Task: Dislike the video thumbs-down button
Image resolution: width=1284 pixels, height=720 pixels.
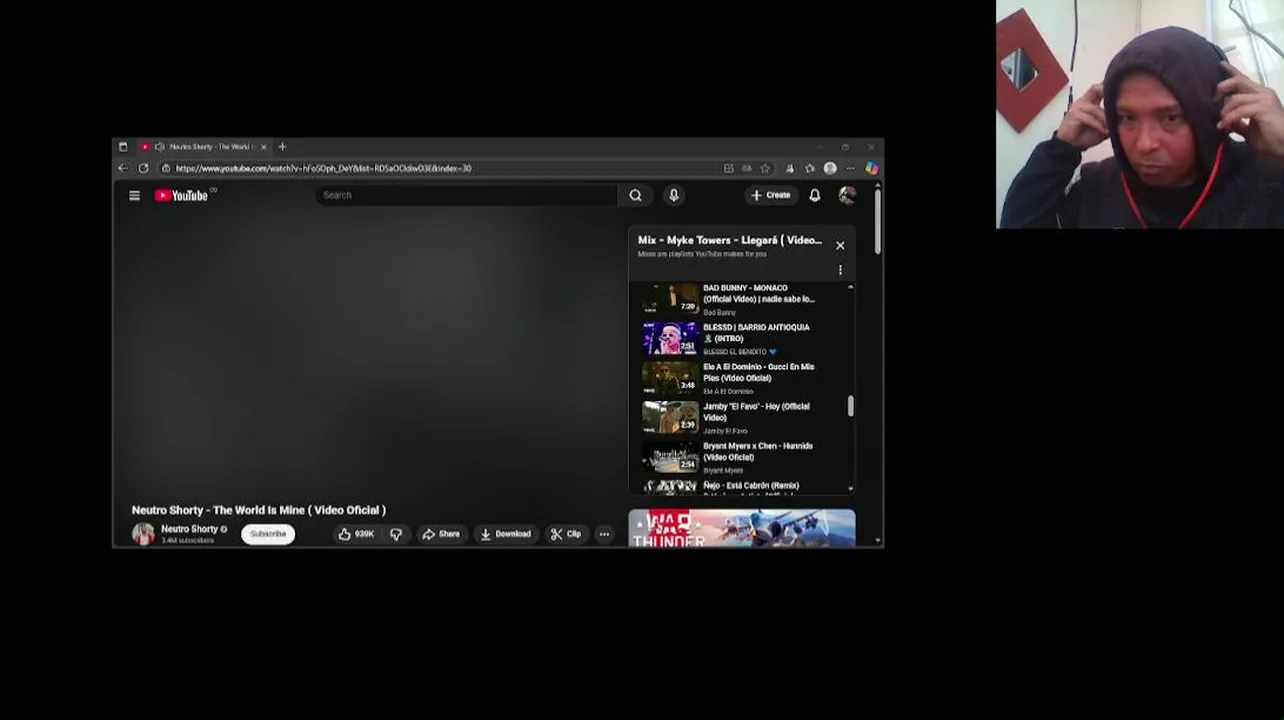Action: point(396,534)
